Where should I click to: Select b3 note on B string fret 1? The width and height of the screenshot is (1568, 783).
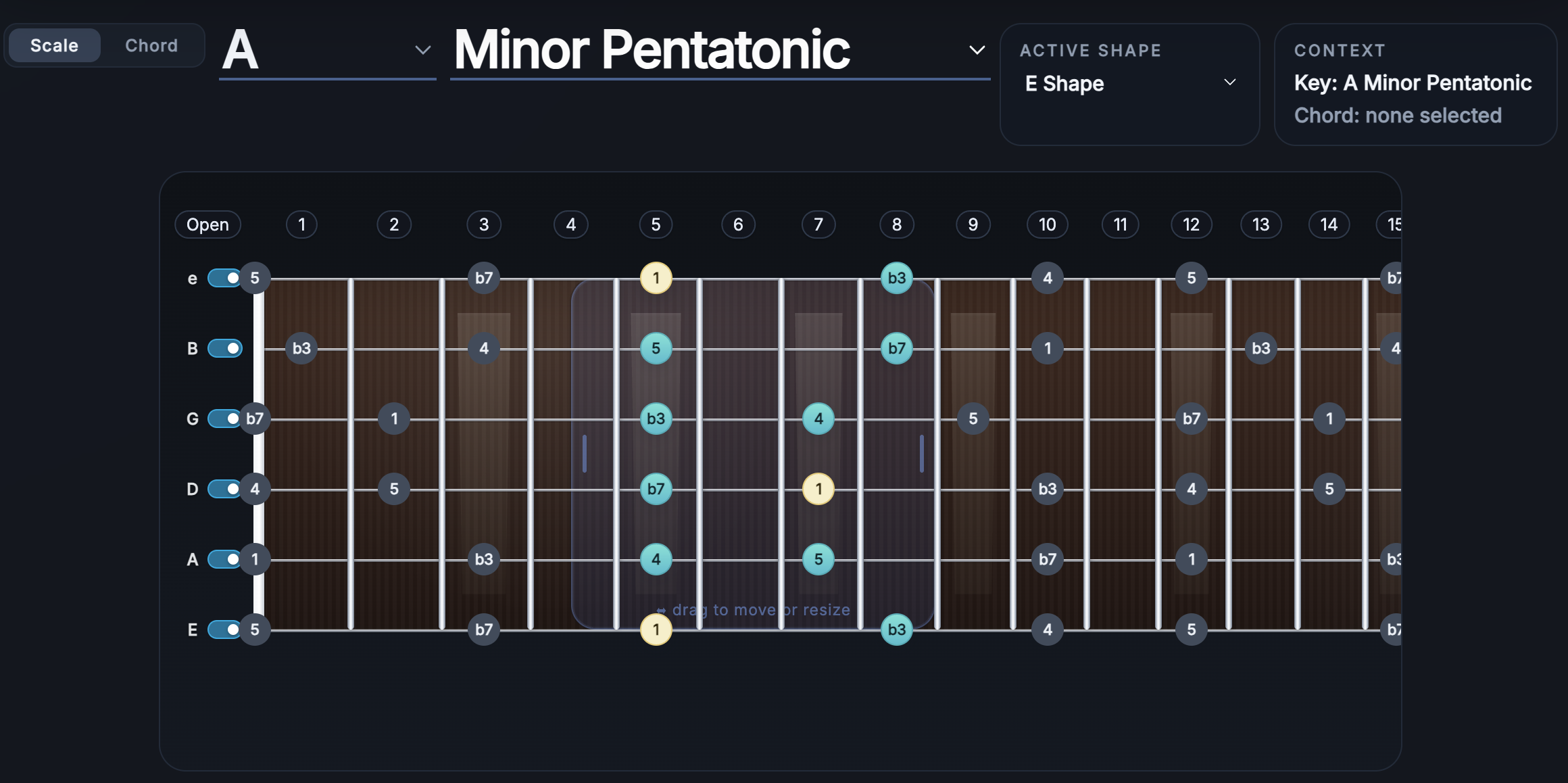pyautogui.click(x=301, y=348)
